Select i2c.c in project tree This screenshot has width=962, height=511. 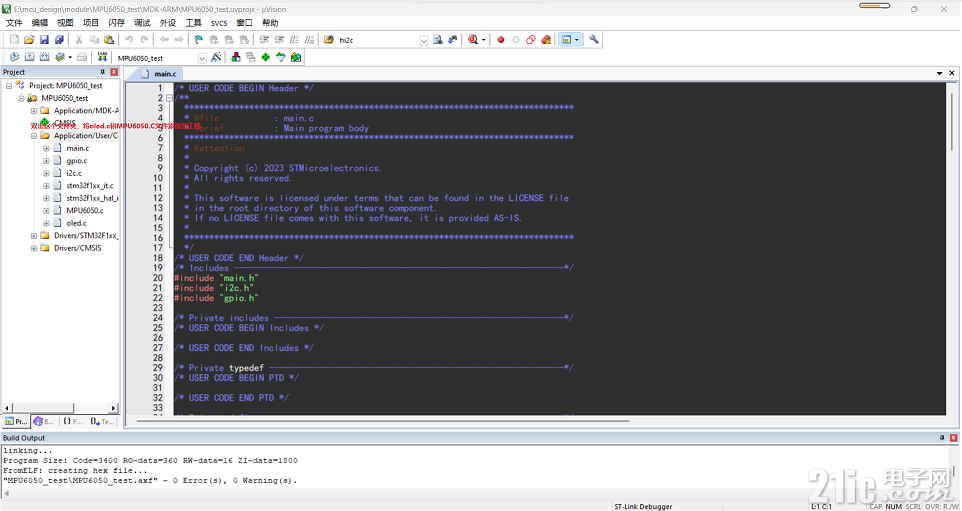[x=74, y=173]
